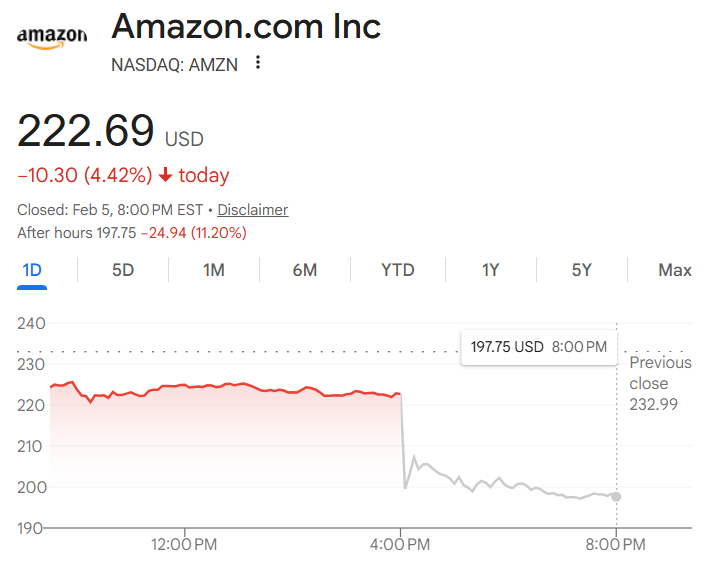Click the NASDAQ: AMZN ticker label

click(x=175, y=63)
